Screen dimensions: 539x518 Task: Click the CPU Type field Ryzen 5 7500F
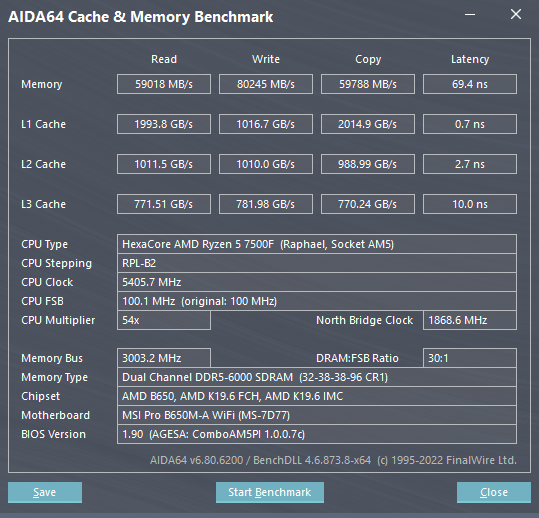click(x=317, y=244)
